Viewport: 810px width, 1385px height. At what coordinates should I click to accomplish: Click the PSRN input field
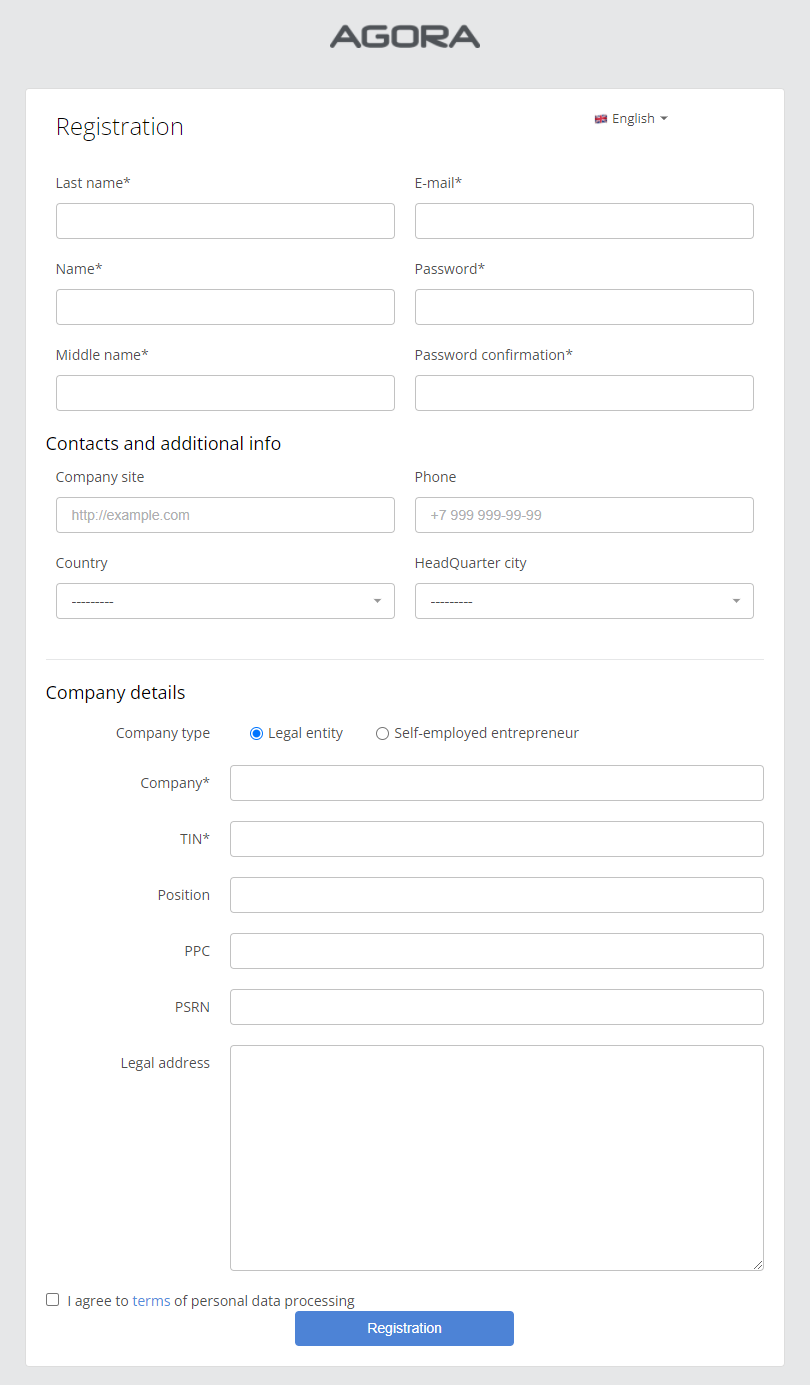pos(496,1007)
